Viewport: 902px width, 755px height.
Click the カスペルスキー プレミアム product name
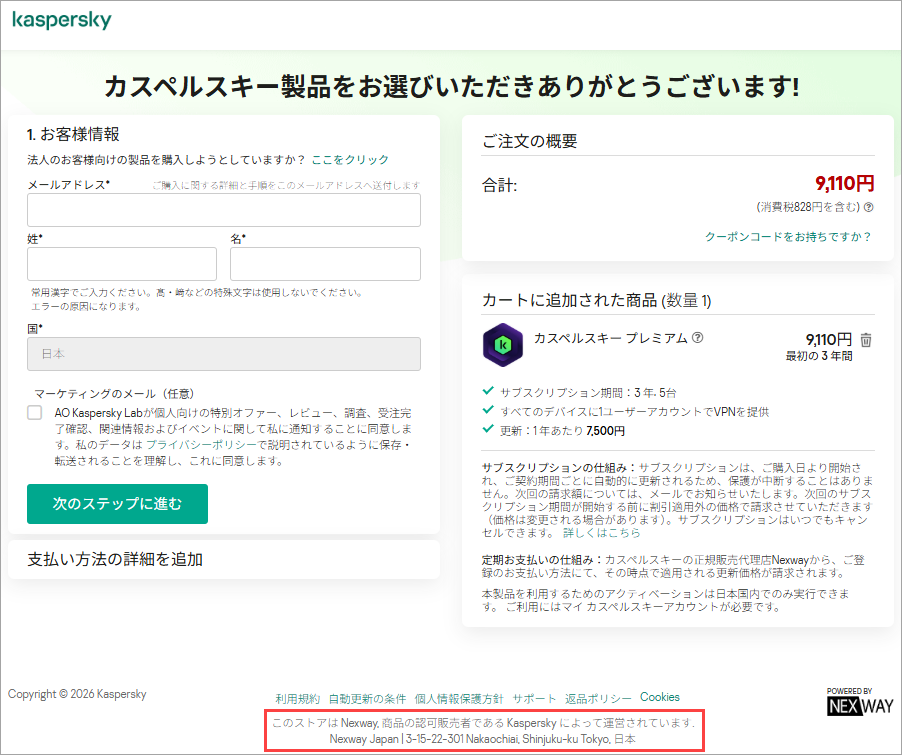(610, 338)
